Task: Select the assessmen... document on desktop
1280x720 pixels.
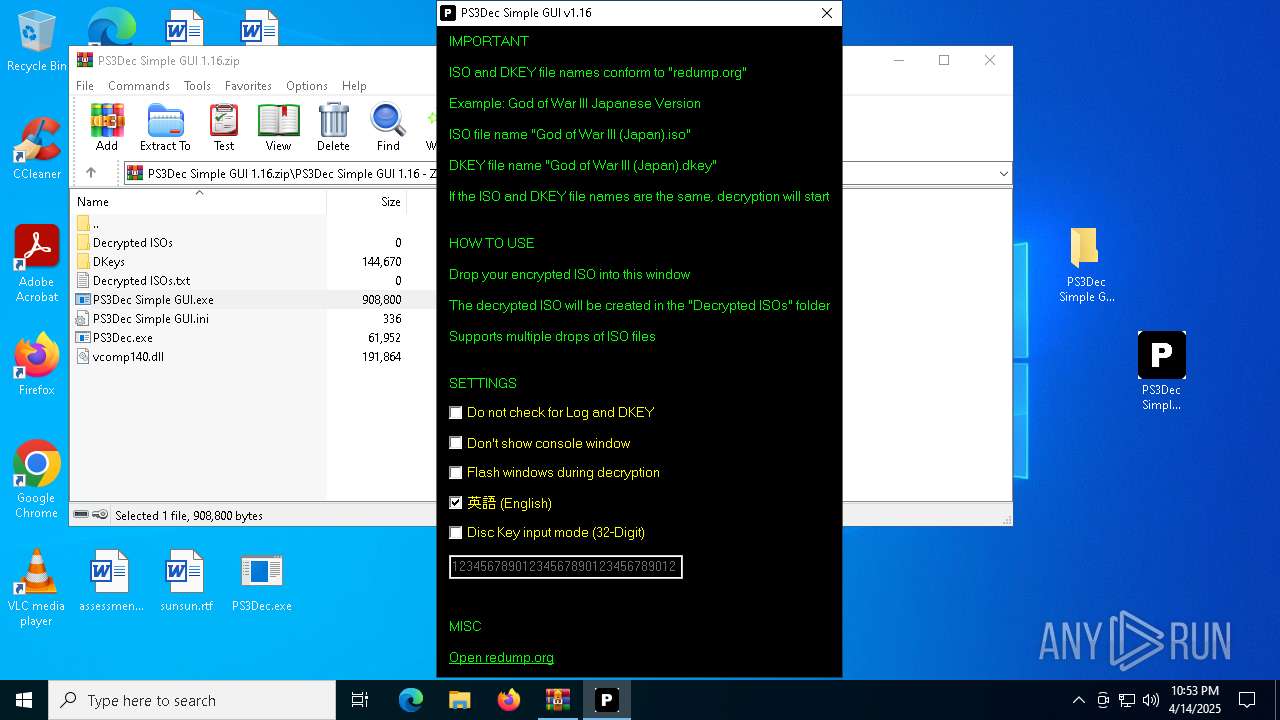Action: point(111,581)
